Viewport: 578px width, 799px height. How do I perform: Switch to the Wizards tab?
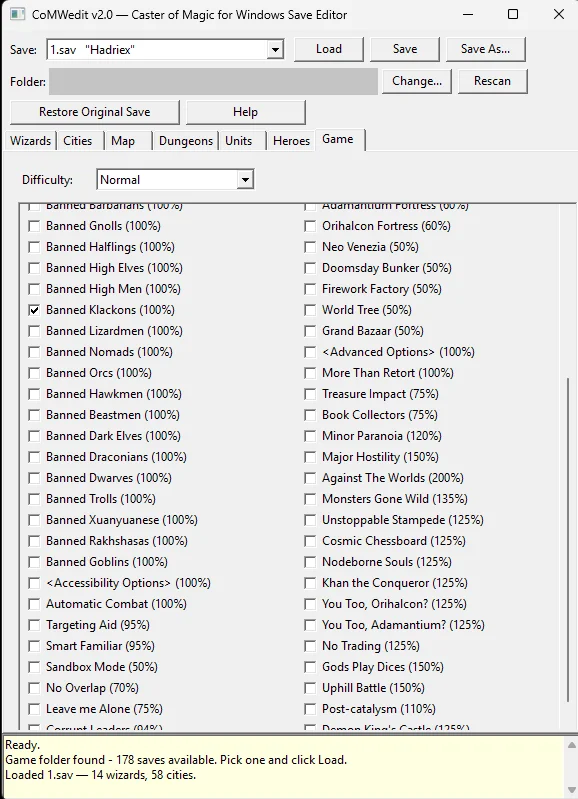pos(31,141)
